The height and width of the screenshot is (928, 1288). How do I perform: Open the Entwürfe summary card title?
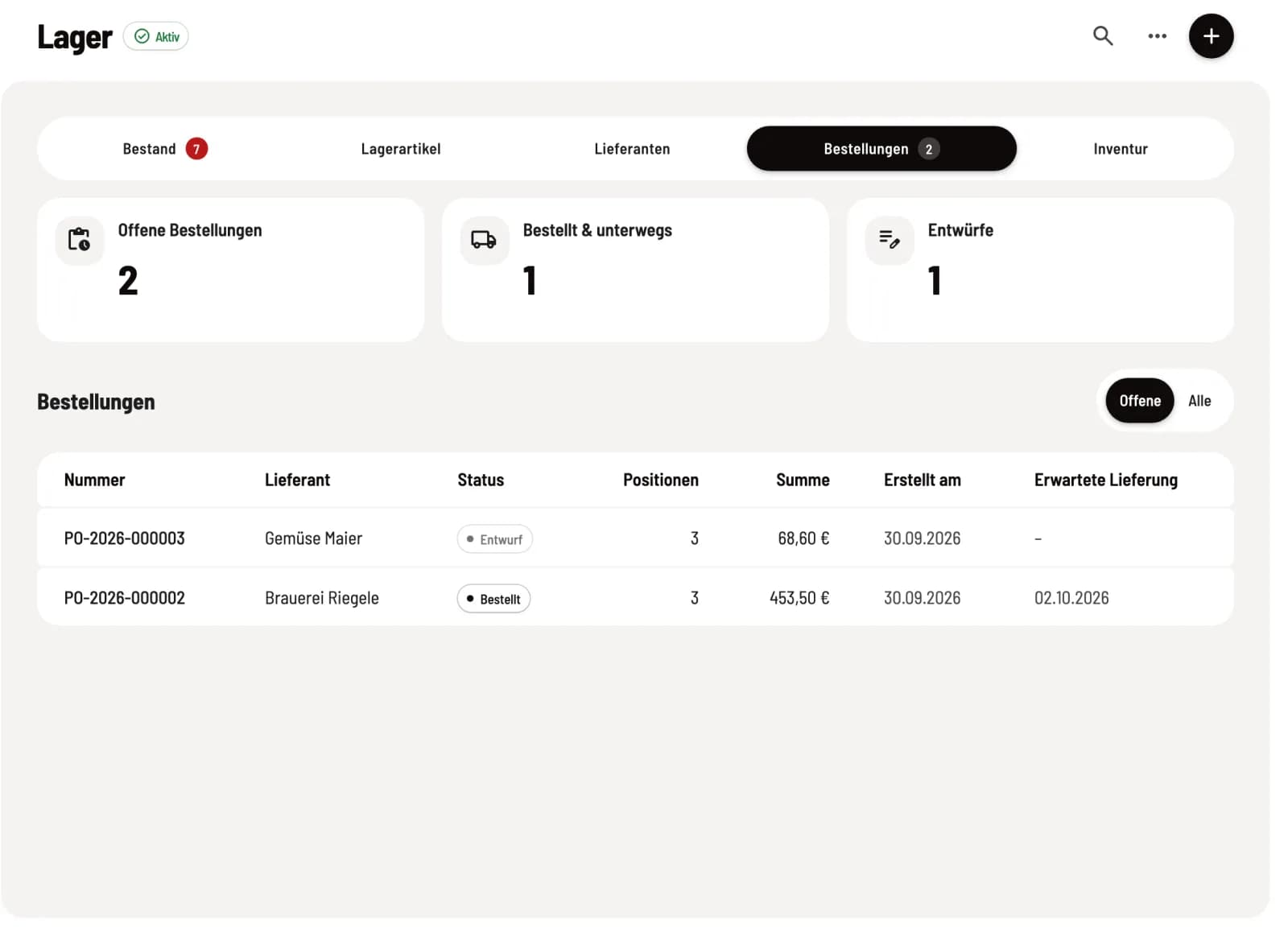(960, 230)
